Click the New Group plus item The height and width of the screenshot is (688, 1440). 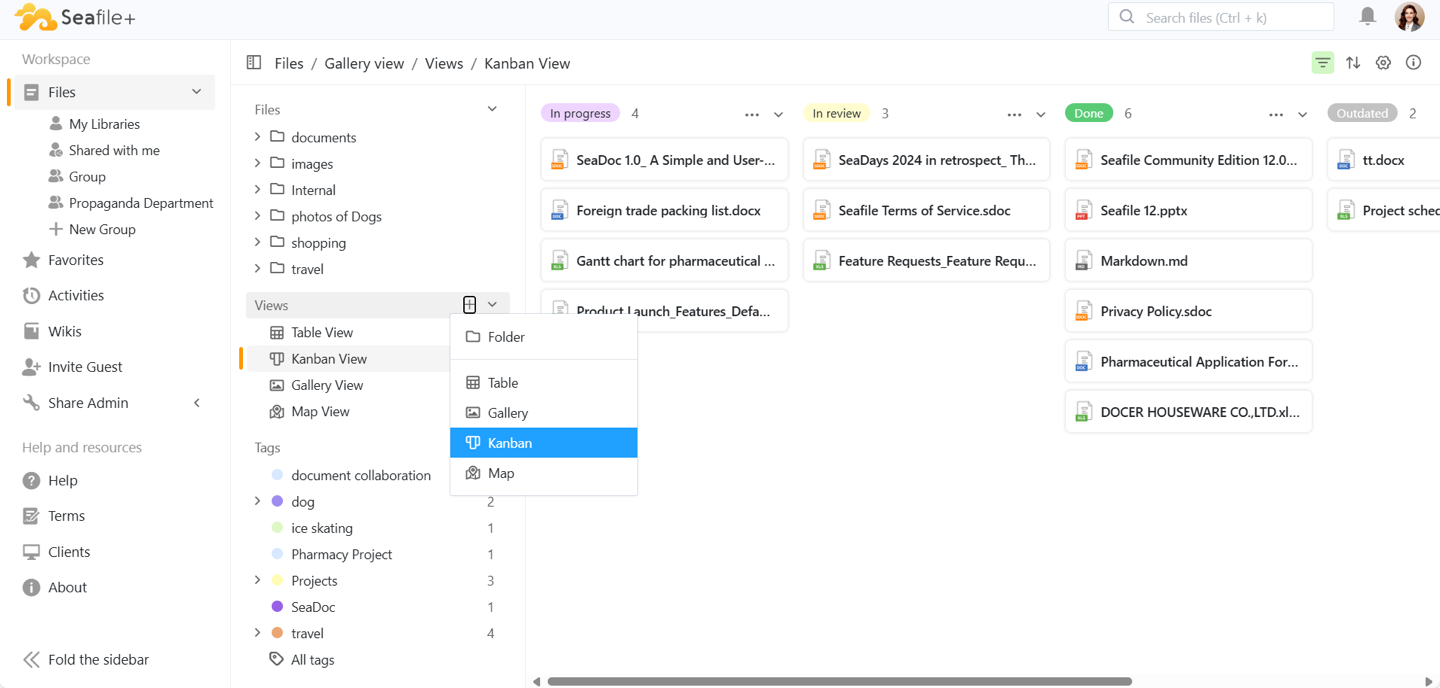tap(92, 229)
